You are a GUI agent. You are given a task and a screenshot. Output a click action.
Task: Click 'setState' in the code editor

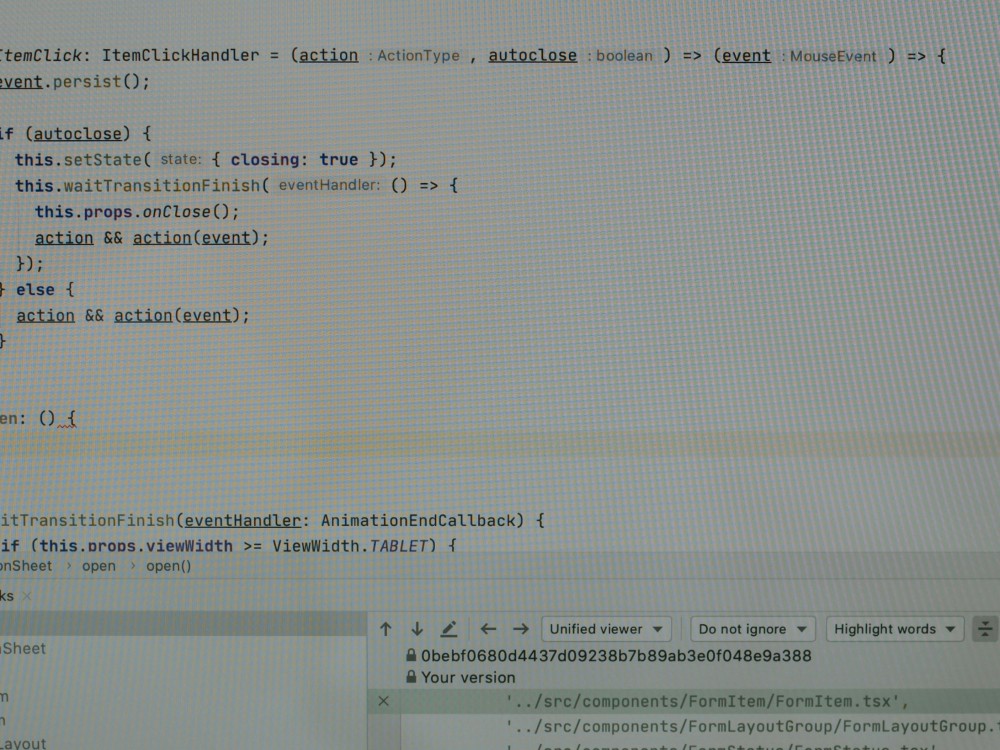point(102,159)
